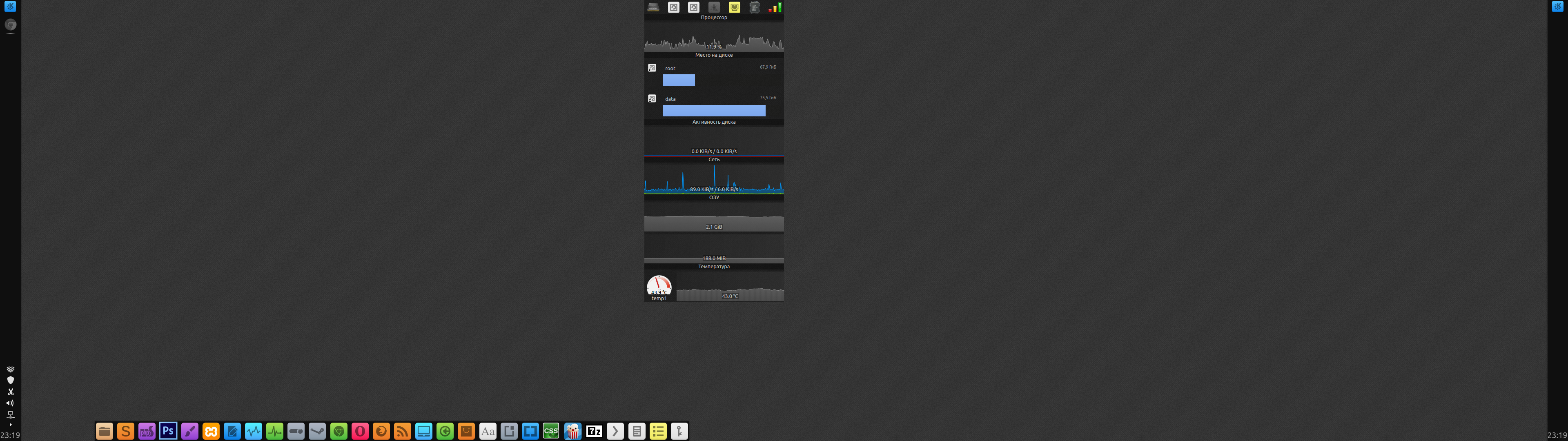Click the yellow network port icon in widget
The image size is (1568, 441).
[734, 7]
